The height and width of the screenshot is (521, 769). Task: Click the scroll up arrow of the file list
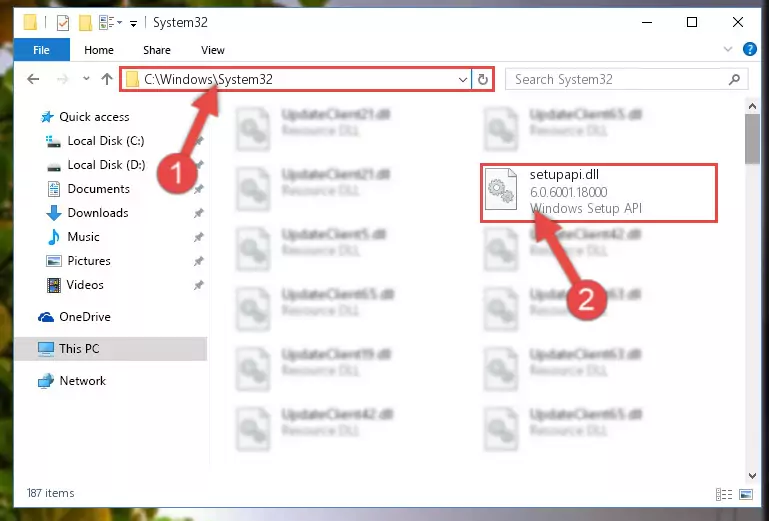pyautogui.click(x=752, y=105)
